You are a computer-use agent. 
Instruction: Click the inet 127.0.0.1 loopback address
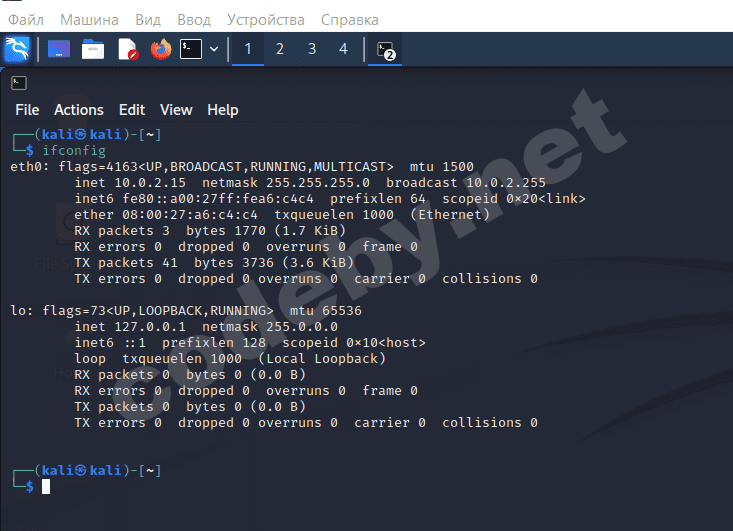pos(130,326)
